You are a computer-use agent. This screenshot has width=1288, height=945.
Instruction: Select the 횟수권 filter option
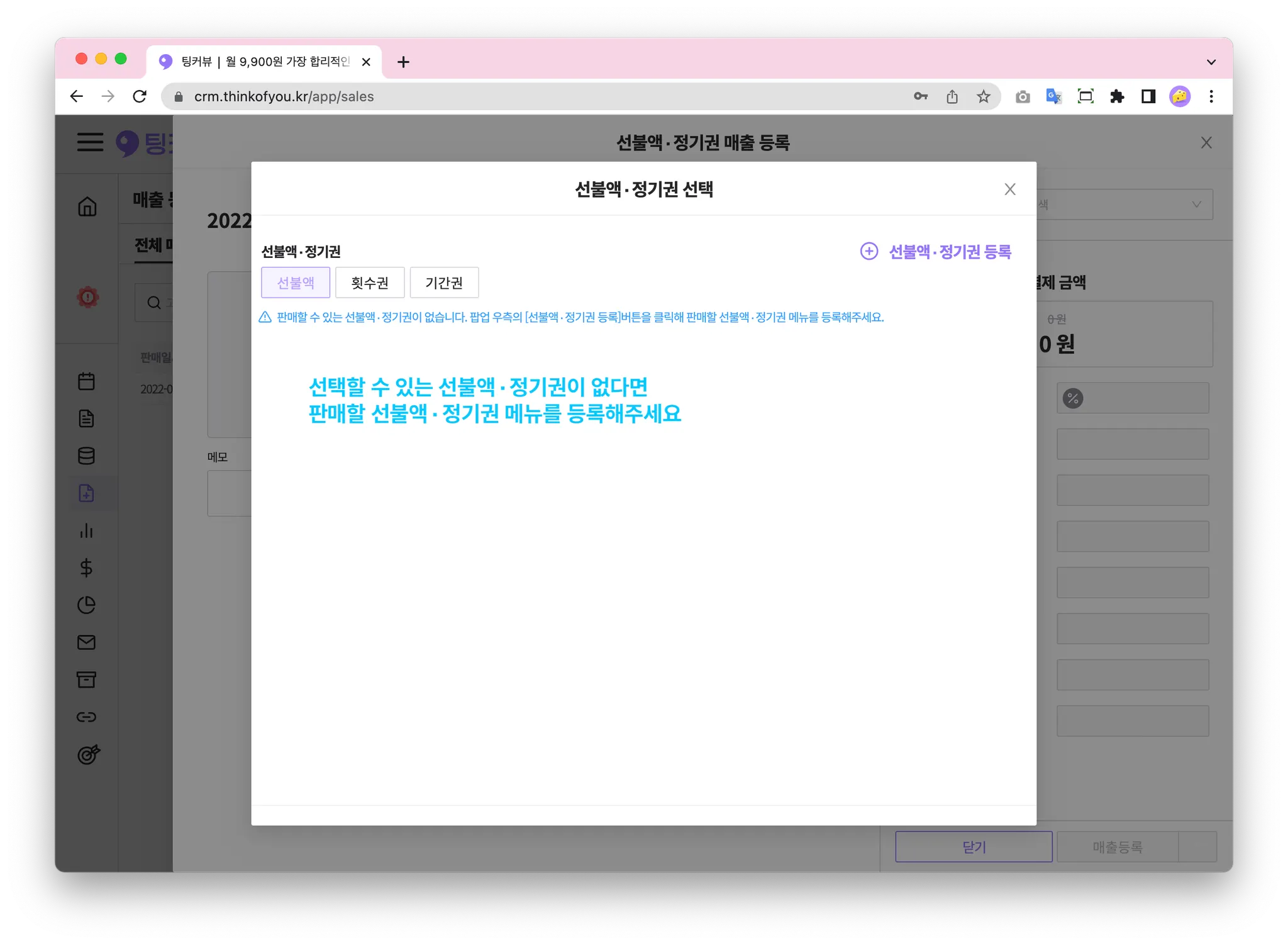pyautogui.click(x=370, y=283)
